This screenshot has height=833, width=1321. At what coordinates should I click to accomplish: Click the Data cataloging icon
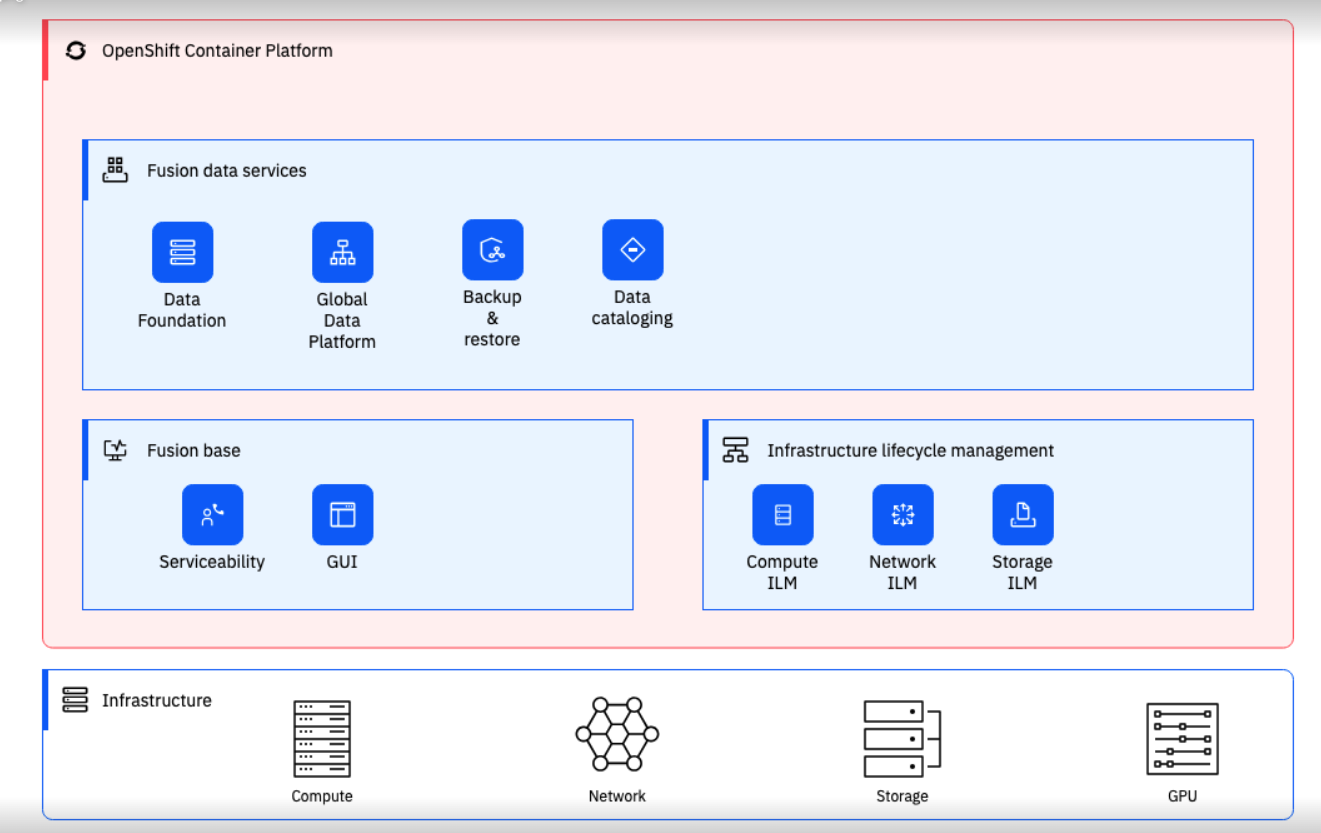point(632,250)
